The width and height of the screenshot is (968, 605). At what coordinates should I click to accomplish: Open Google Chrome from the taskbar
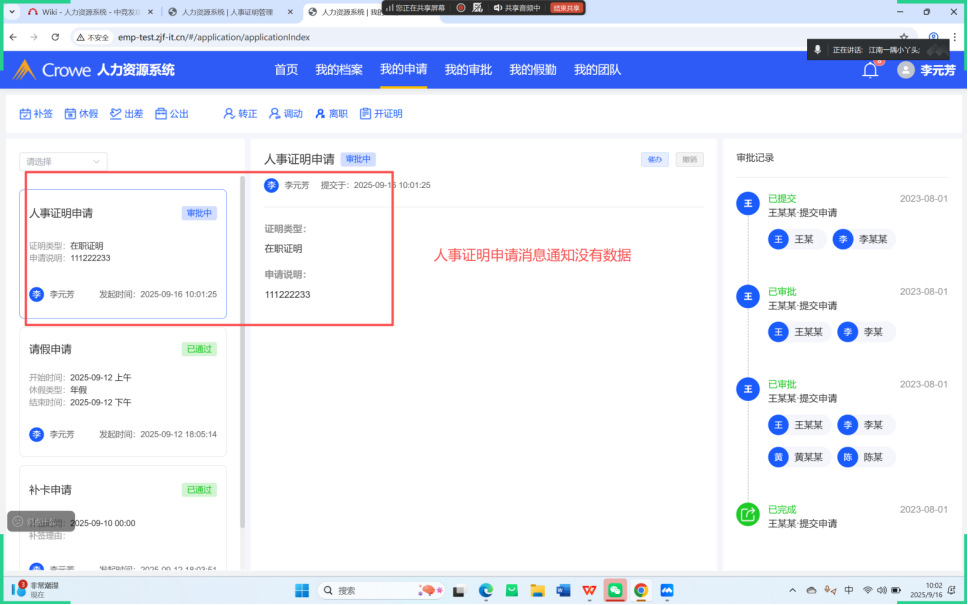click(x=641, y=591)
